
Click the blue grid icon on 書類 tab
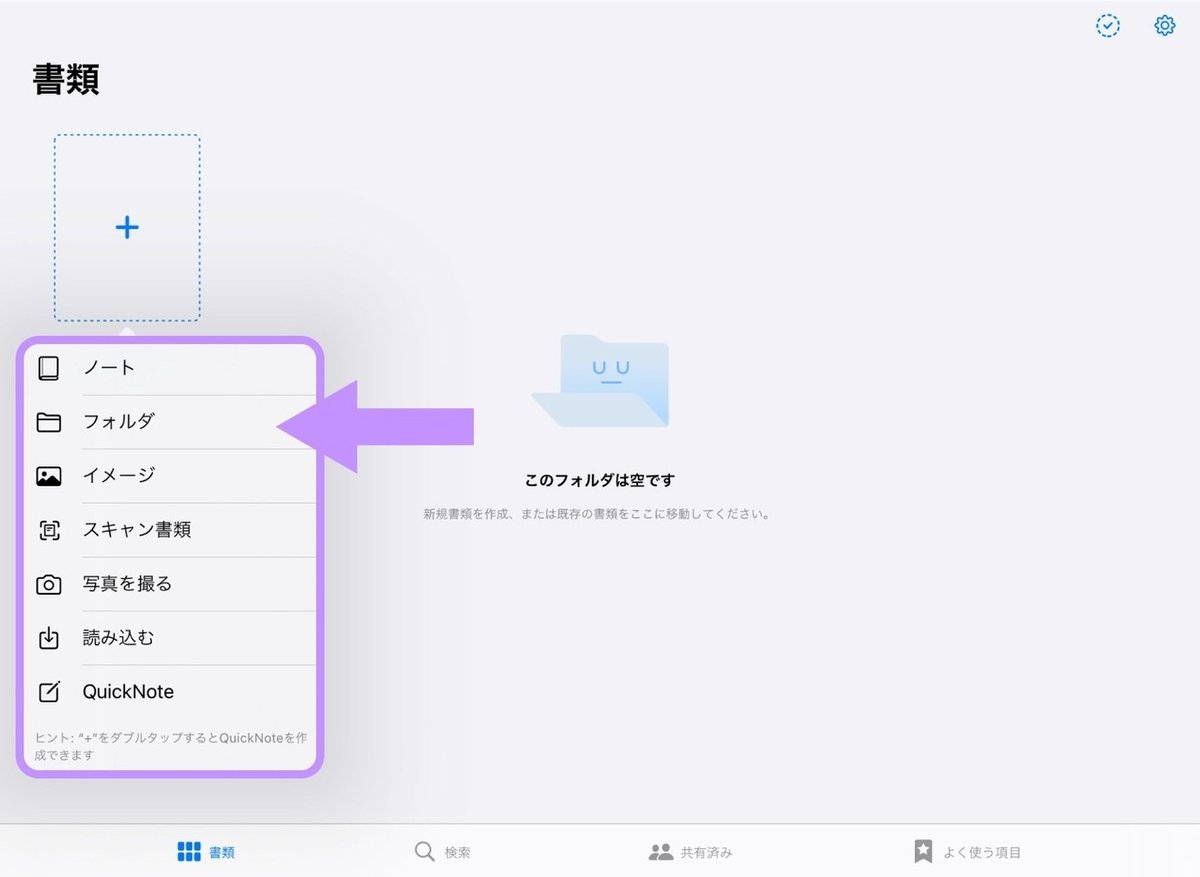coord(190,850)
